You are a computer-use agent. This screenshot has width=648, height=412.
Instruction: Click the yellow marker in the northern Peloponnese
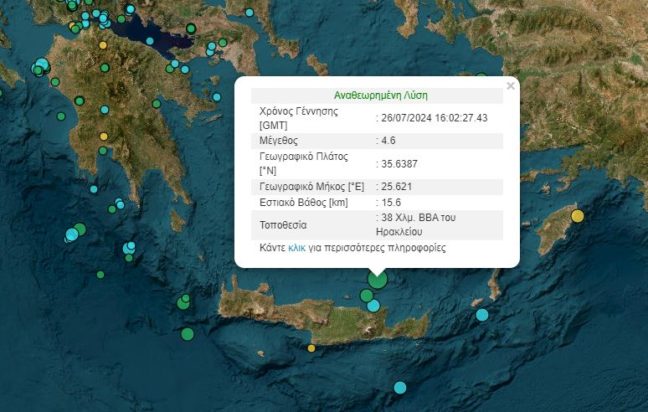click(103, 45)
